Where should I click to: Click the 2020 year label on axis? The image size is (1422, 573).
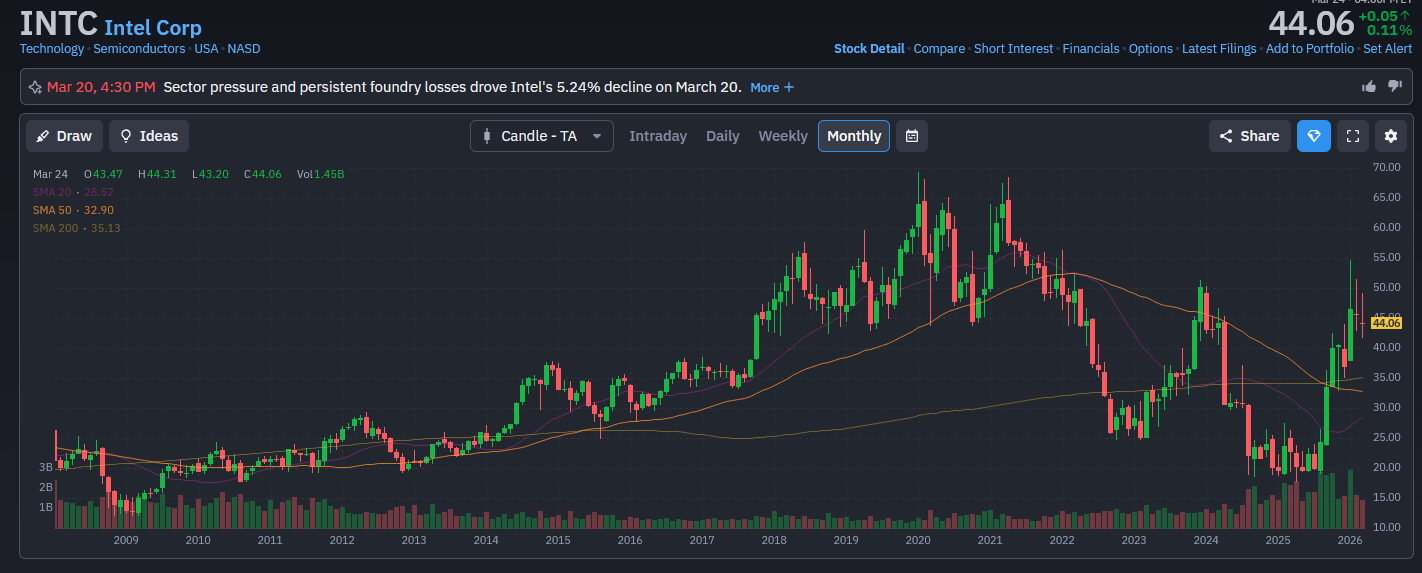pyautogui.click(x=918, y=540)
